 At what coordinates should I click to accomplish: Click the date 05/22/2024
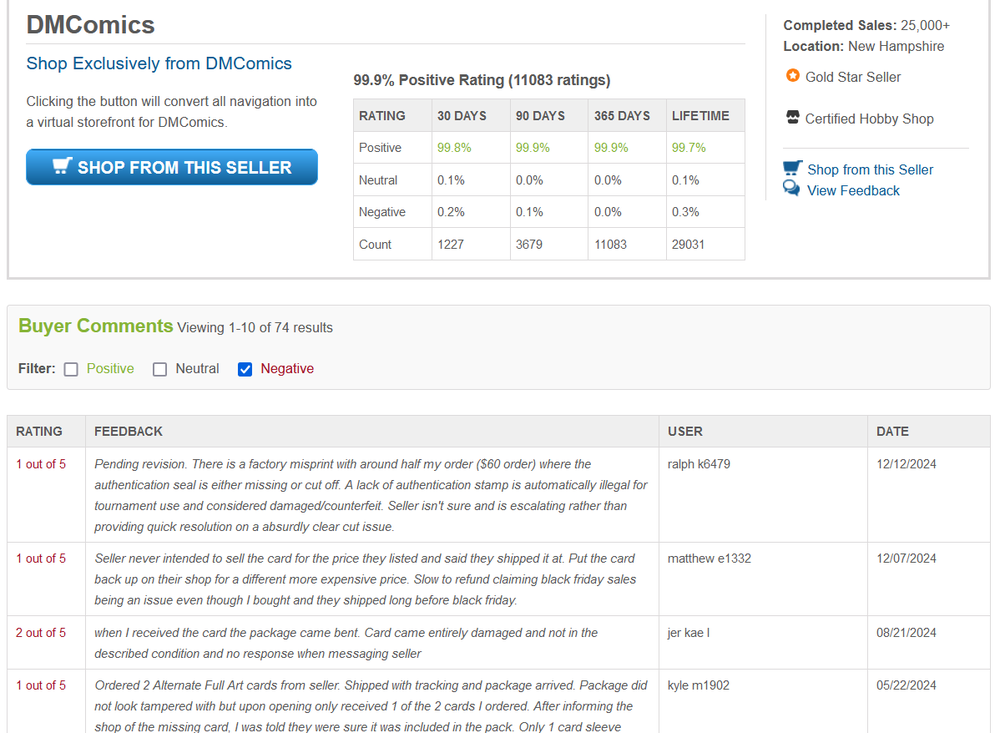coord(906,686)
